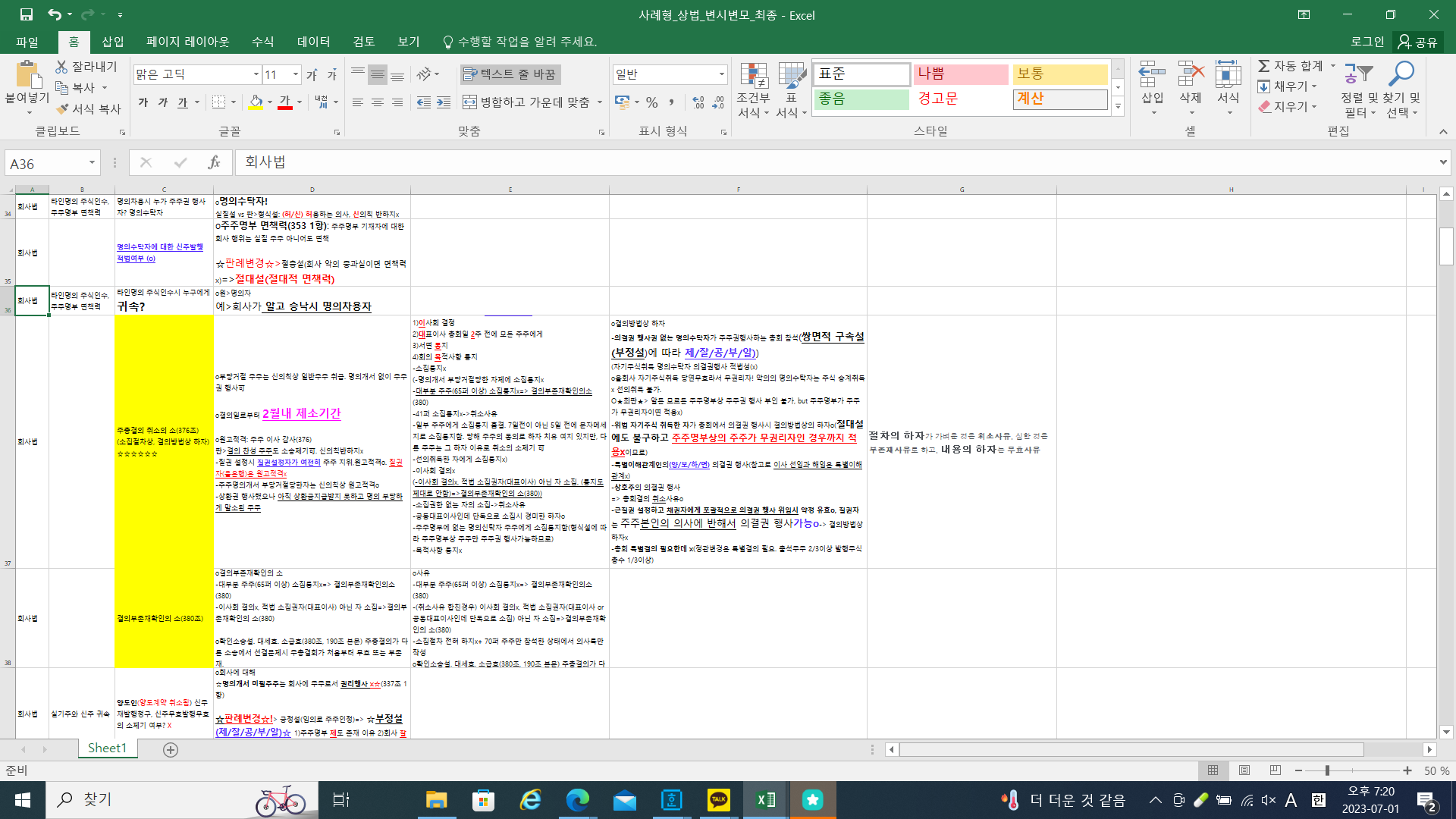Click the yellow fill color swatch button
The height and width of the screenshot is (819, 1456).
click(256, 102)
